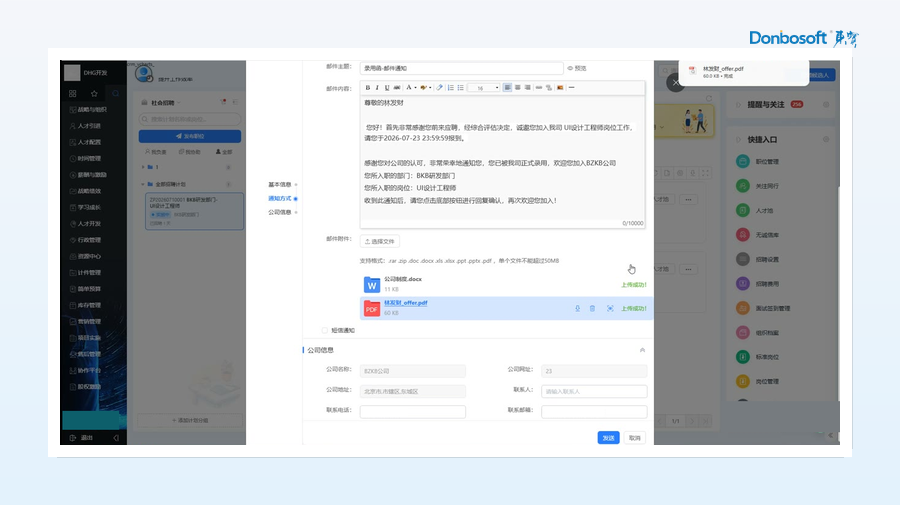Collapse the 公司信息 section chevron
Viewport: 900px width, 505px height.
642,350
